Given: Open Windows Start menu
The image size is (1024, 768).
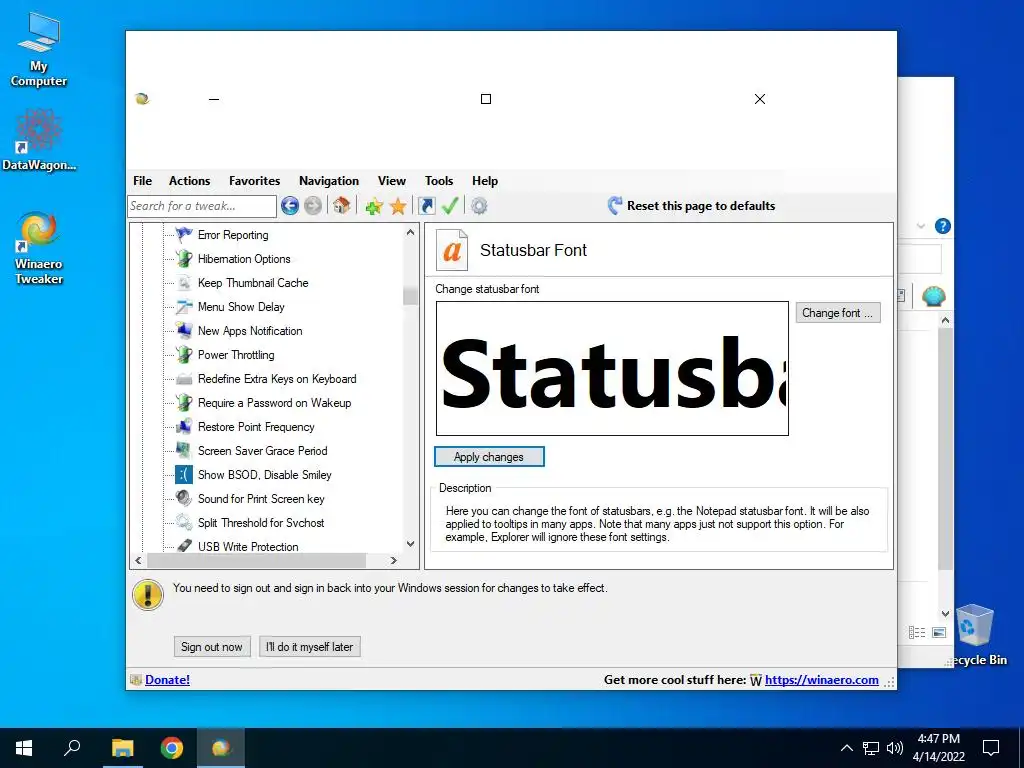Looking at the screenshot, I should 24,748.
